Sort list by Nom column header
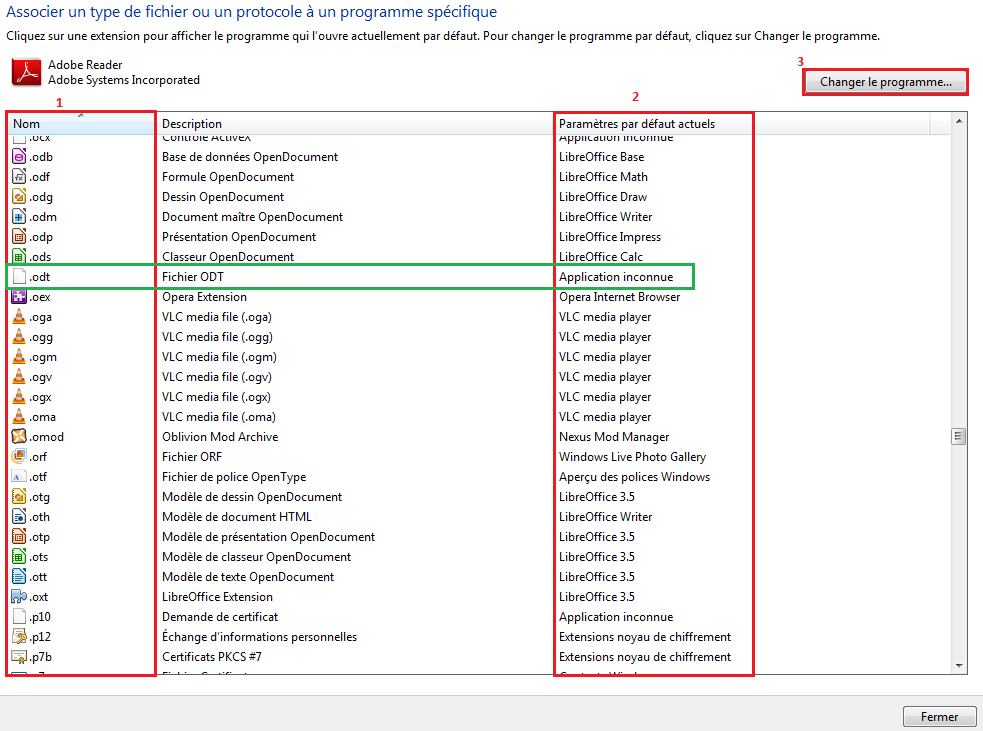The image size is (983, 731). 81,124
